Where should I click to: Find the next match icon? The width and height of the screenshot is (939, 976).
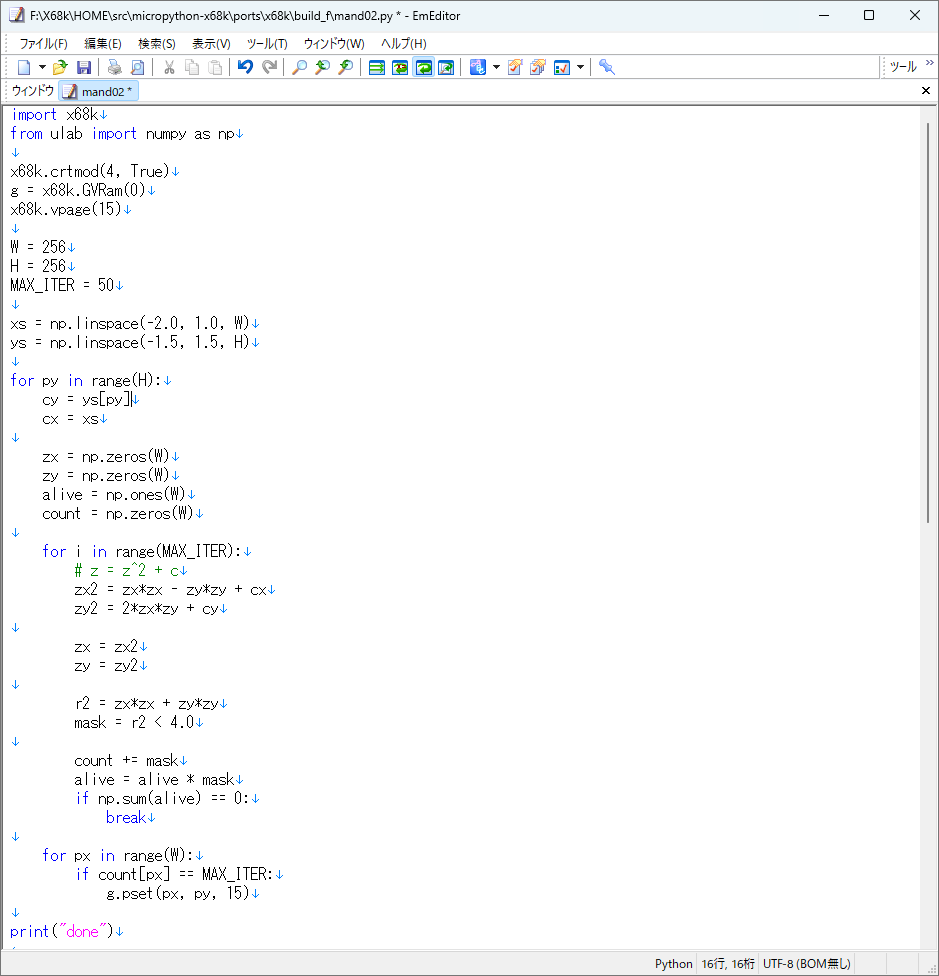[345, 67]
